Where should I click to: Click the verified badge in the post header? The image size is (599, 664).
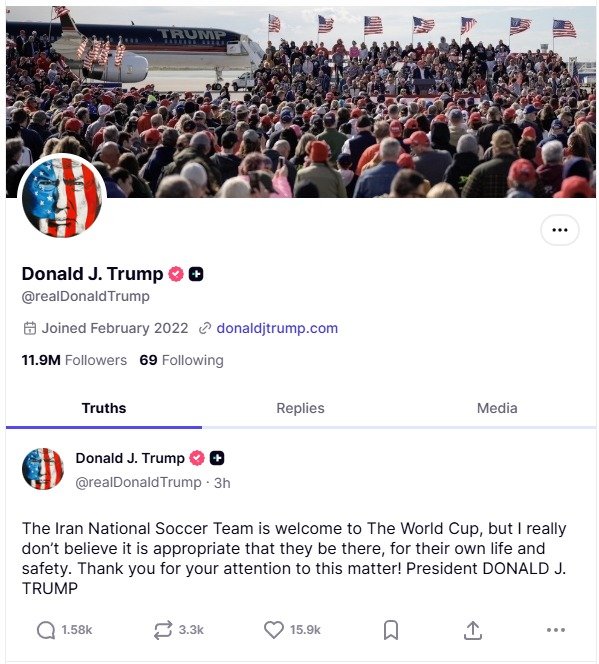196,458
